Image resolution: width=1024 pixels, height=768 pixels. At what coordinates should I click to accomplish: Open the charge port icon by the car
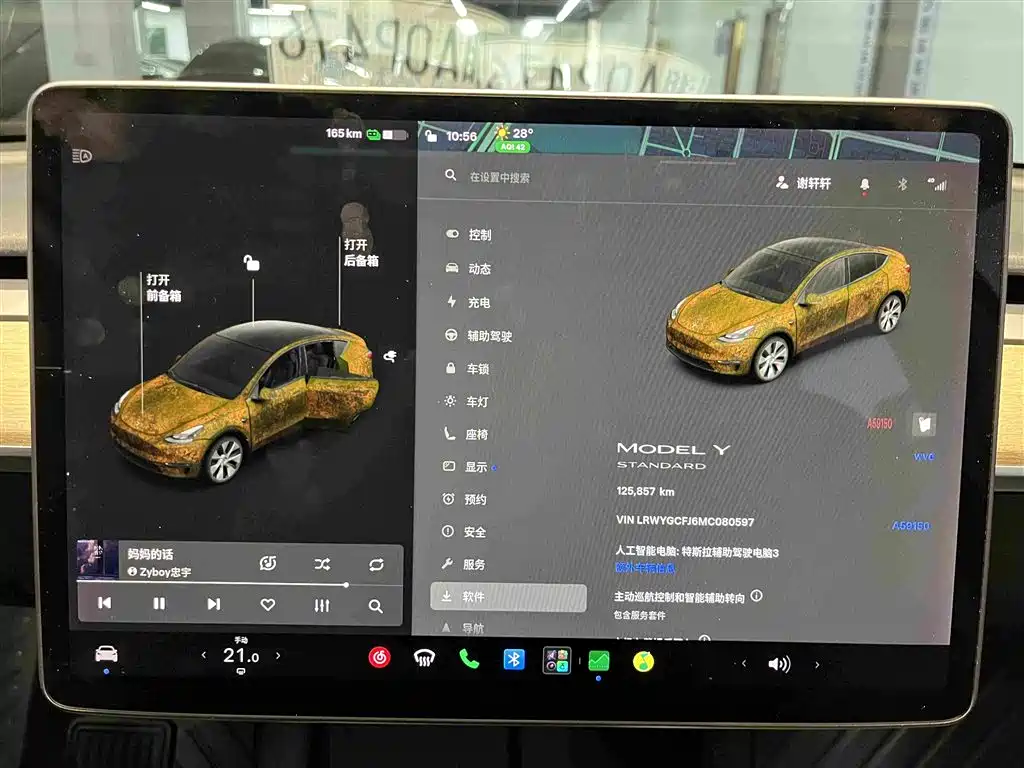click(x=390, y=356)
